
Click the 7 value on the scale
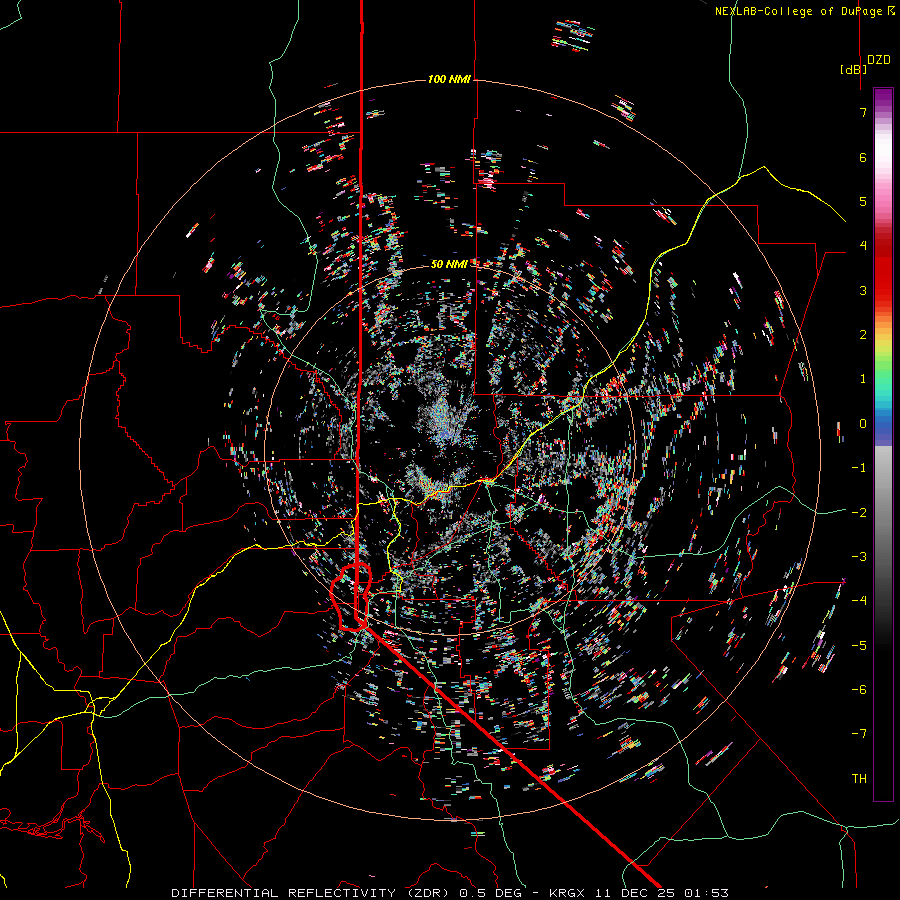863,112
